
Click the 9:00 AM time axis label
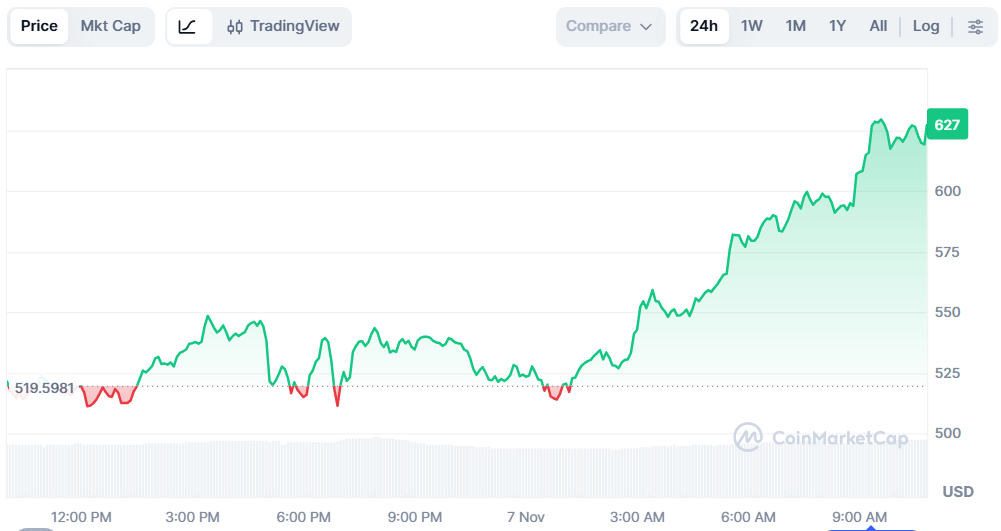(859, 516)
